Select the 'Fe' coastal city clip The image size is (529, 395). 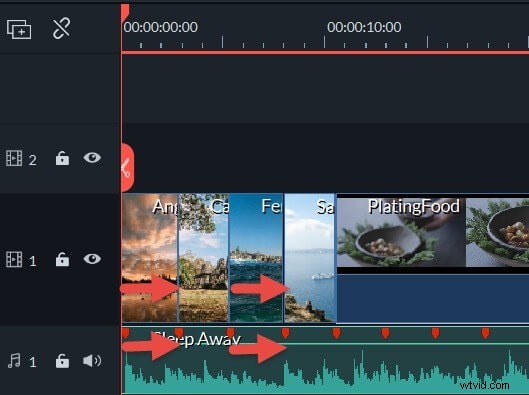[x=256, y=258]
